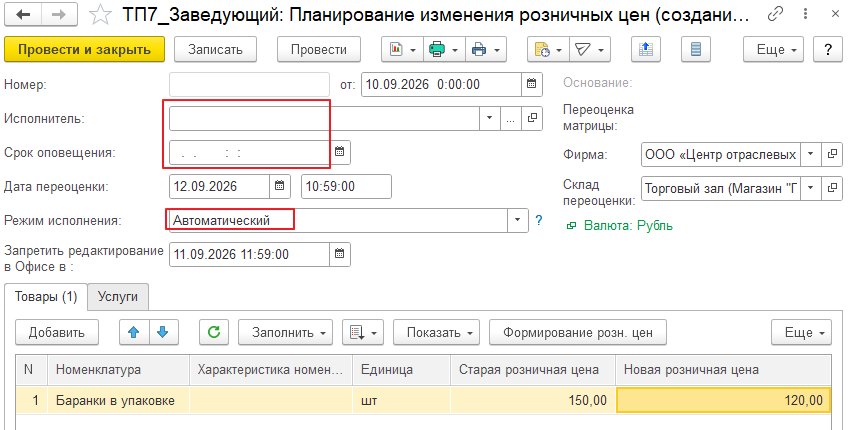Open the Исполнитель item with the open icon
This screenshot has height=430, width=850.
(x=532, y=118)
